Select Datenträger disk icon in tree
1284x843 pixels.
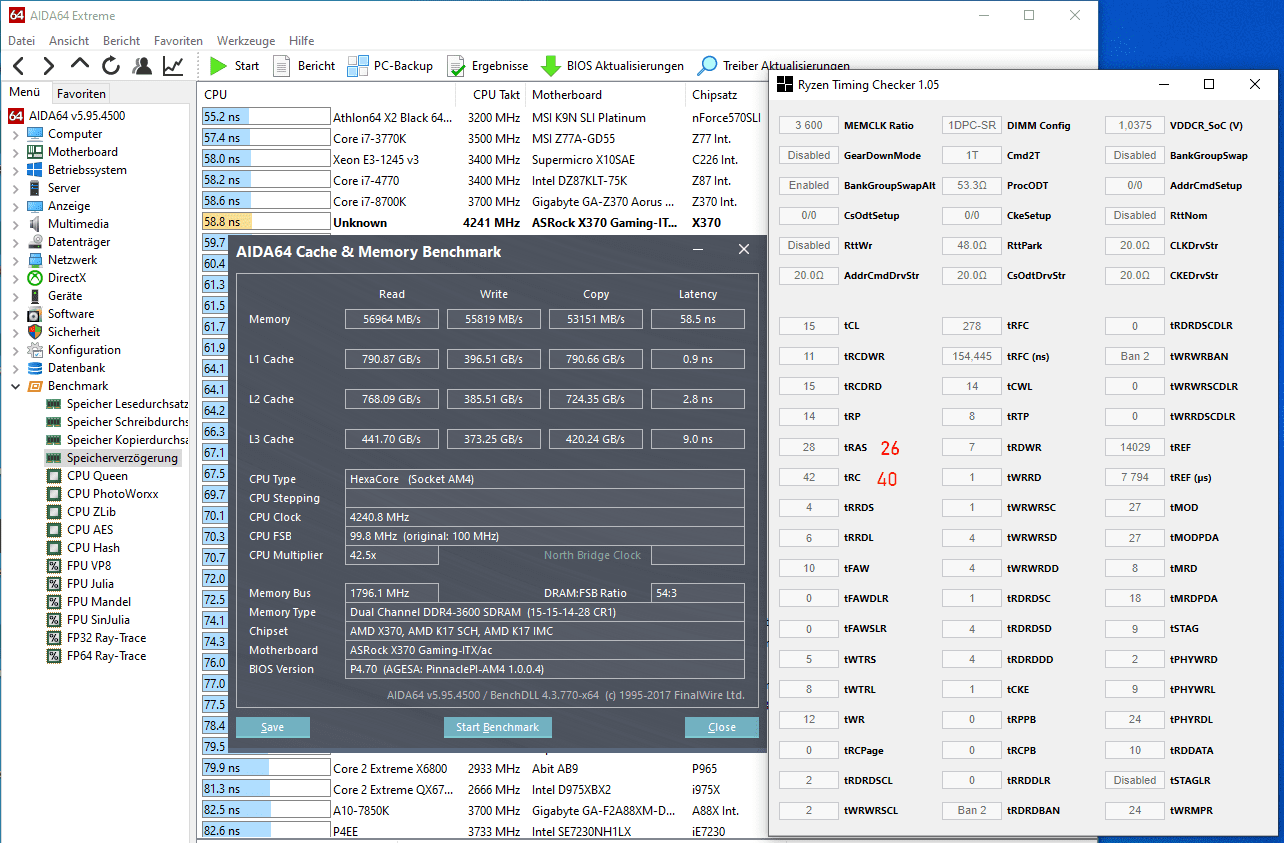tap(36, 242)
